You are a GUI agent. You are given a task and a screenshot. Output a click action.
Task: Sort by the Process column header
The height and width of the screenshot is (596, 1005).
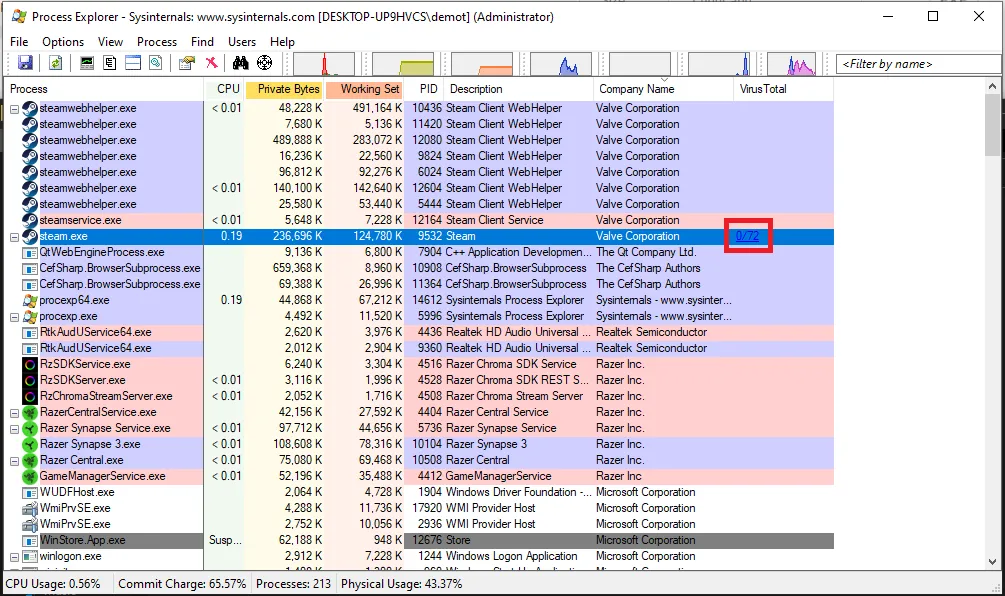click(104, 89)
